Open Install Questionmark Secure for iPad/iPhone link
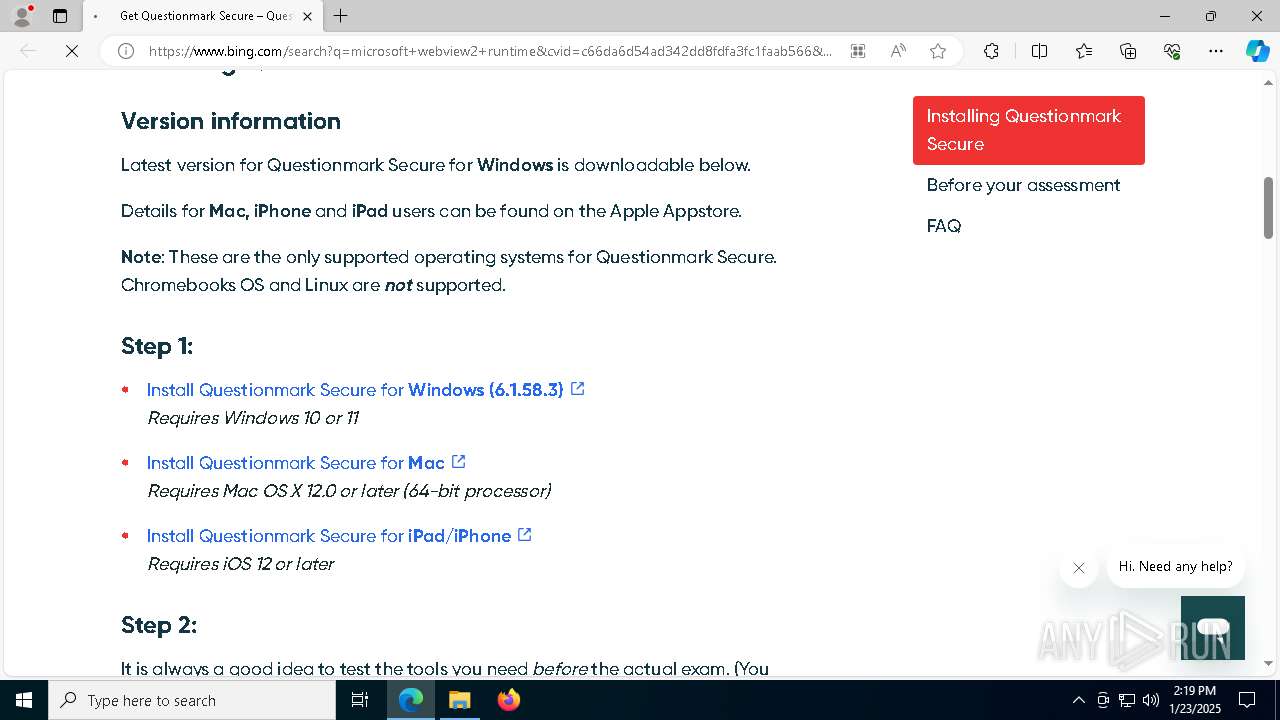1280x720 pixels. point(329,536)
